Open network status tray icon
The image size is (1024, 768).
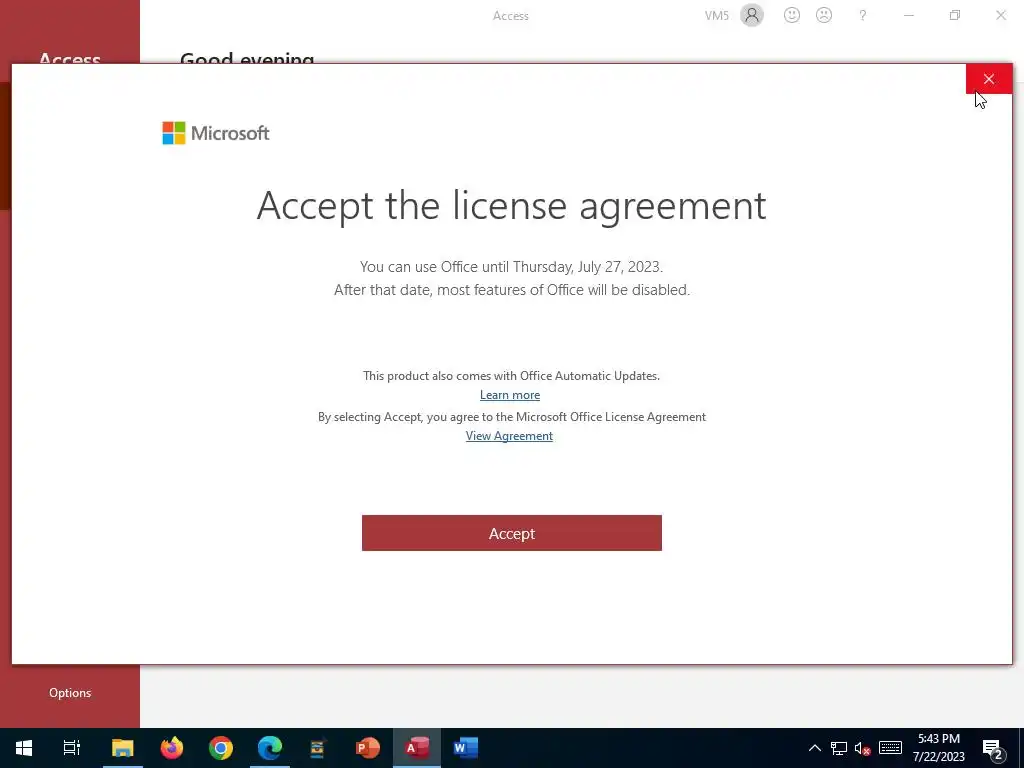[x=839, y=748]
